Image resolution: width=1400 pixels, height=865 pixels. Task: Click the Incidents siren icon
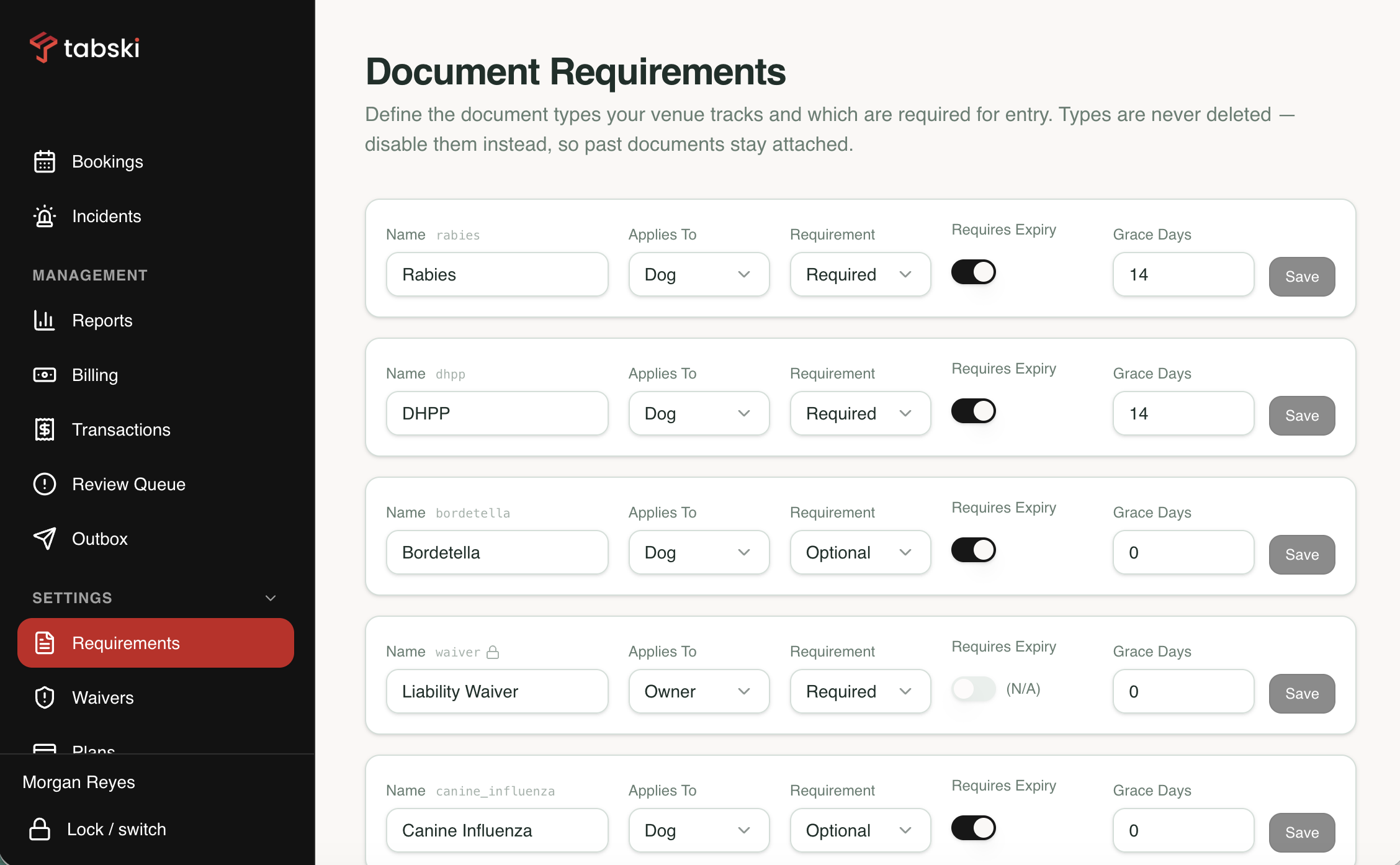pos(45,216)
